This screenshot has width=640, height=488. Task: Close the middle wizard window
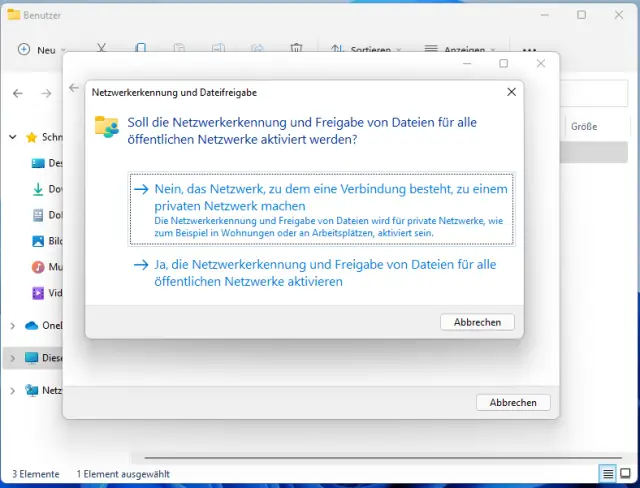[x=541, y=63]
